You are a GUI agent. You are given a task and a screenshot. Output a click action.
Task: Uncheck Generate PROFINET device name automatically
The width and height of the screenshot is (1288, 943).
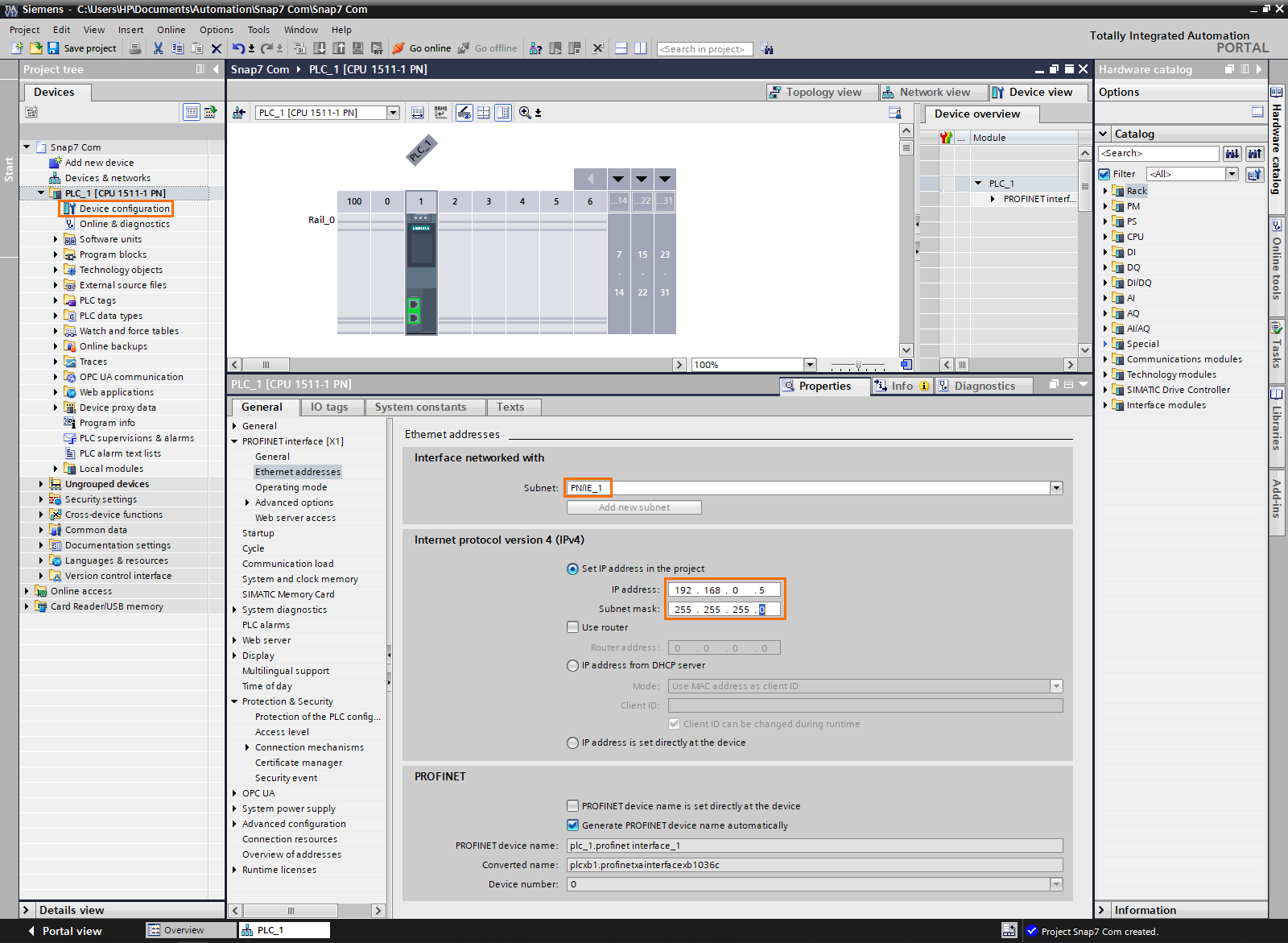tap(572, 825)
